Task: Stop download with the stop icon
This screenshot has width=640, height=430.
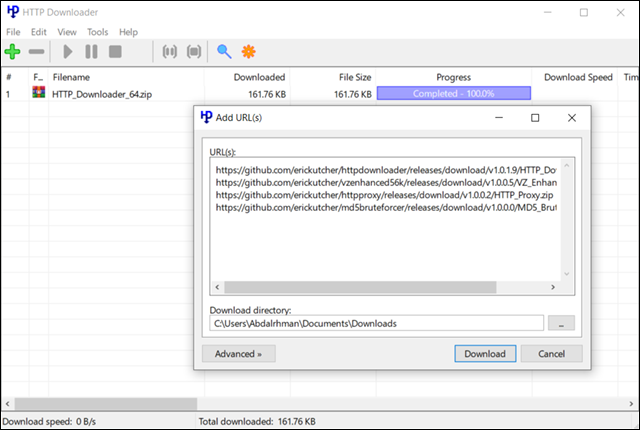Action: [x=115, y=52]
